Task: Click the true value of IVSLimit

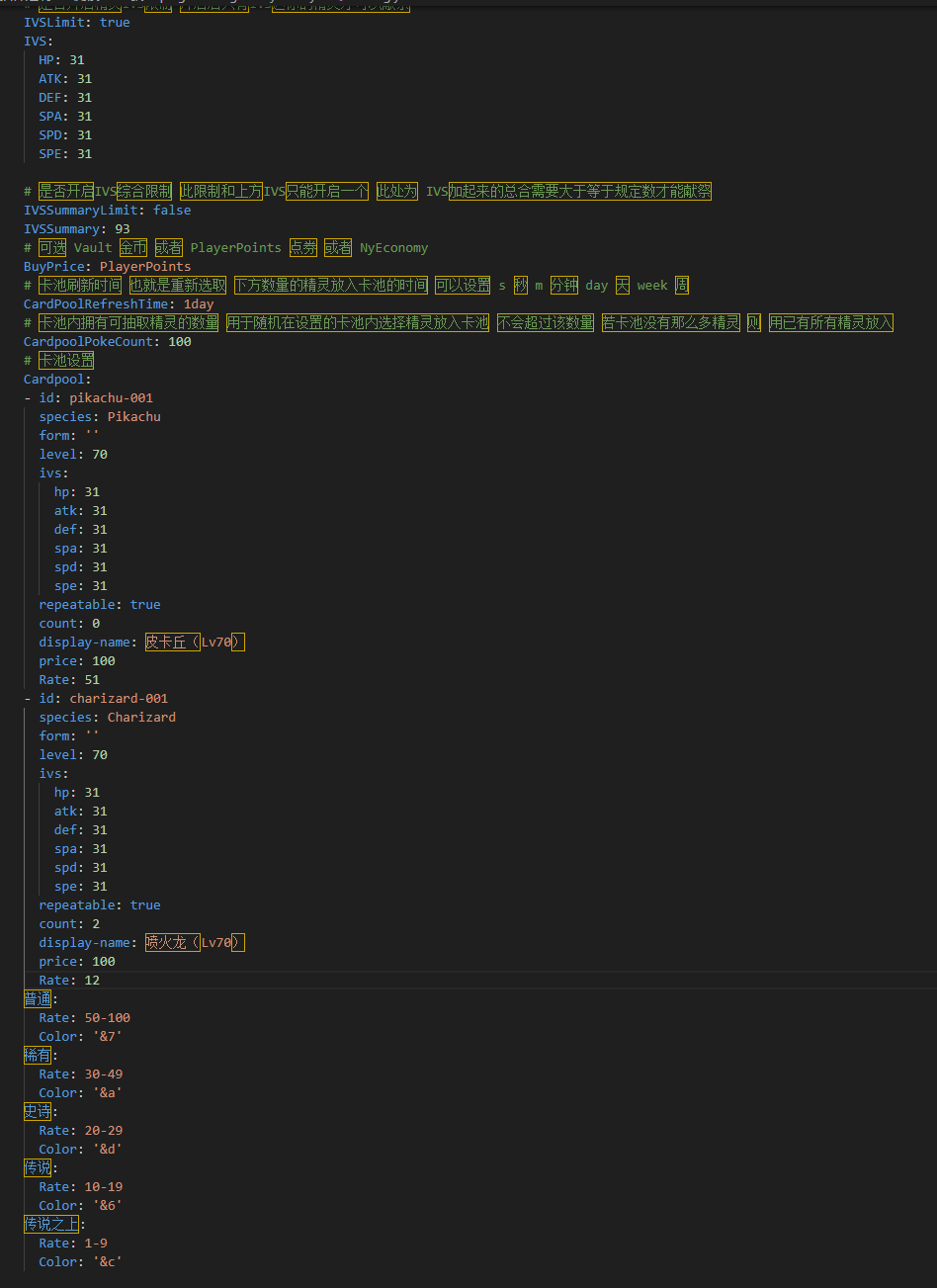Action: (x=115, y=22)
